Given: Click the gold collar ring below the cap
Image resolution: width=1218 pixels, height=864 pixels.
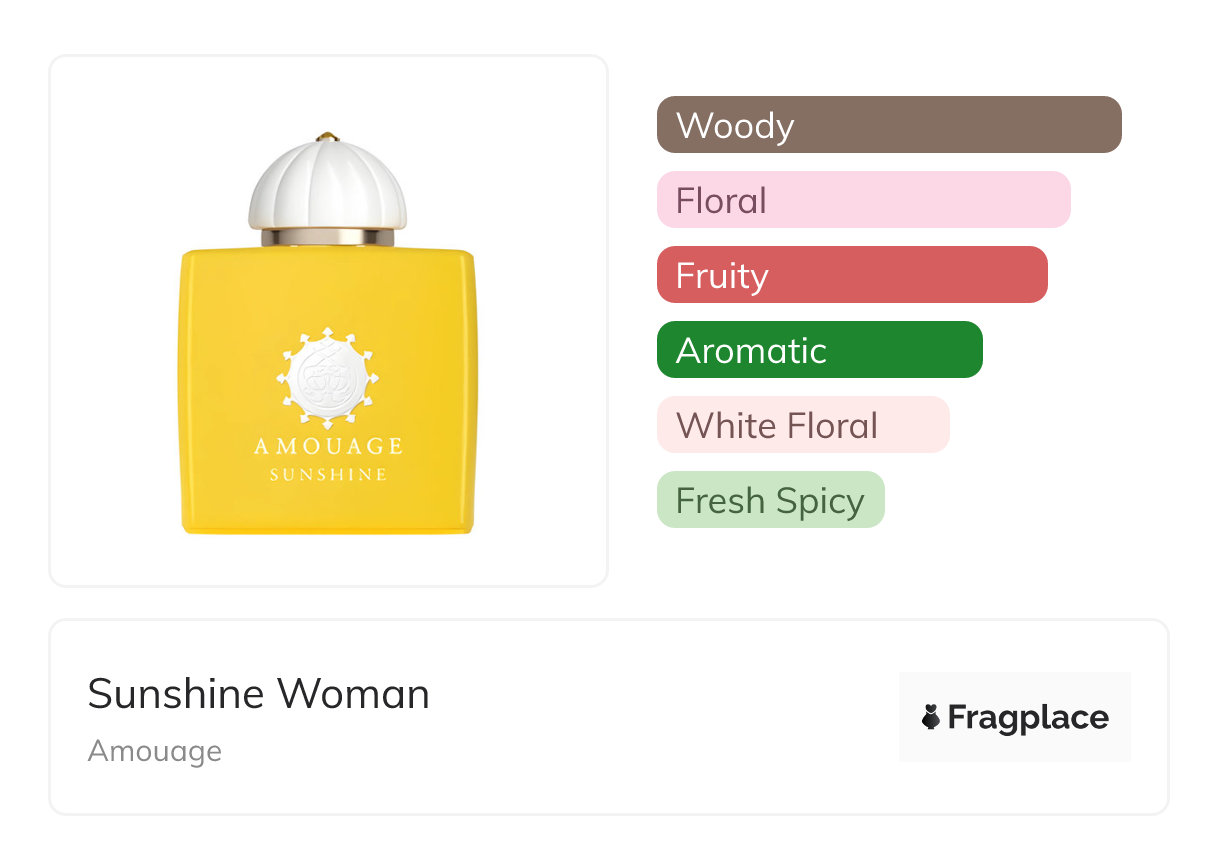Looking at the screenshot, I should pos(327,237).
